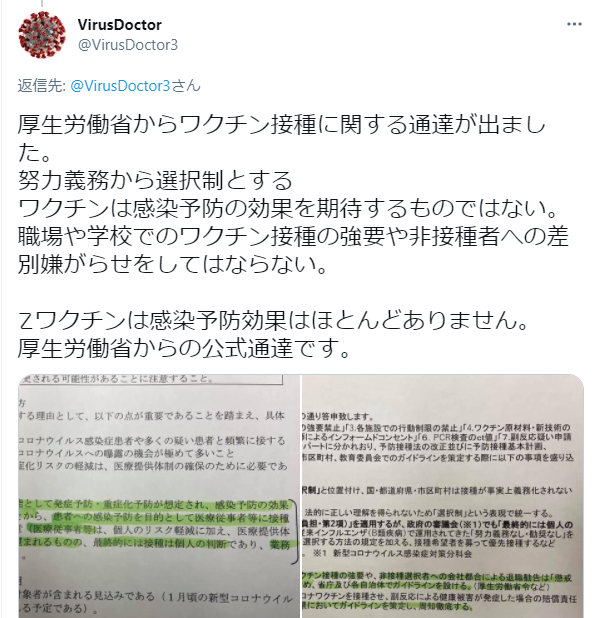Open green-highlighted bottom text in right photo
Viewport: 603px width, 618px height.
click(437, 592)
